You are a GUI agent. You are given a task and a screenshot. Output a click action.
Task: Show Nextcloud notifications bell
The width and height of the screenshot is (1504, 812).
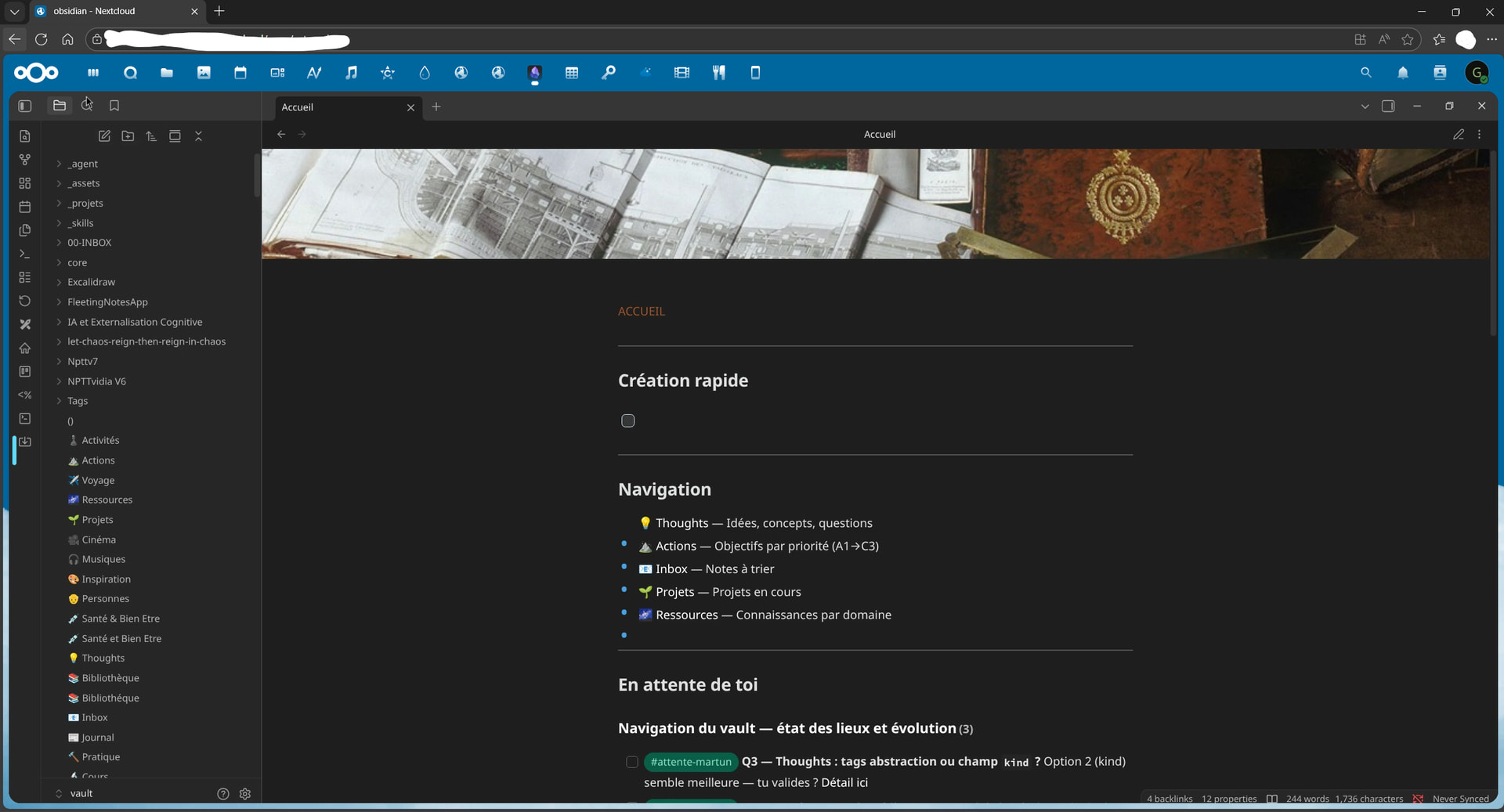(x=1402, y=73)
